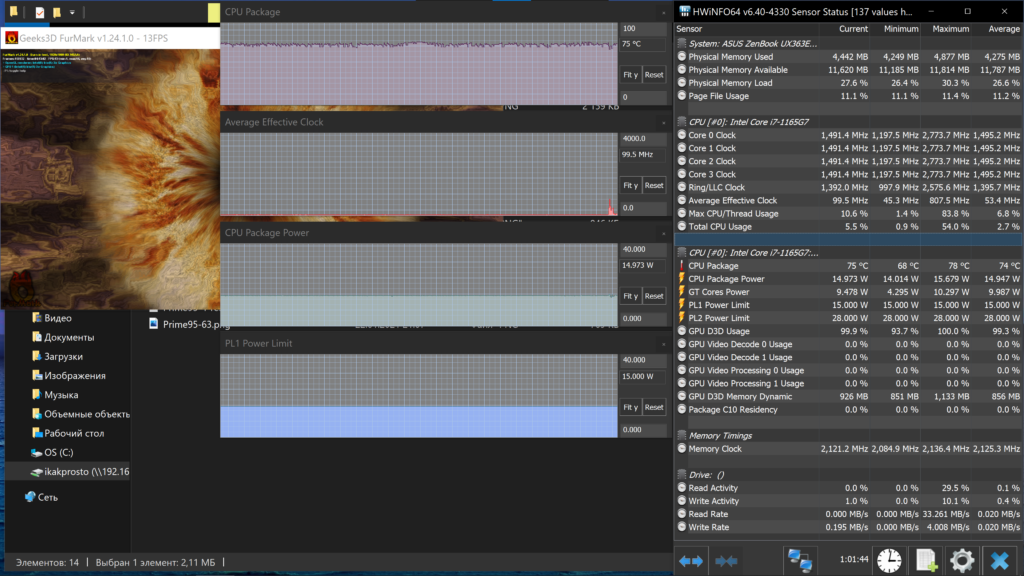Select the Package C10 Residency row
The width and height of the screenshot is (1024, 576).
click(x=848, y=409)
